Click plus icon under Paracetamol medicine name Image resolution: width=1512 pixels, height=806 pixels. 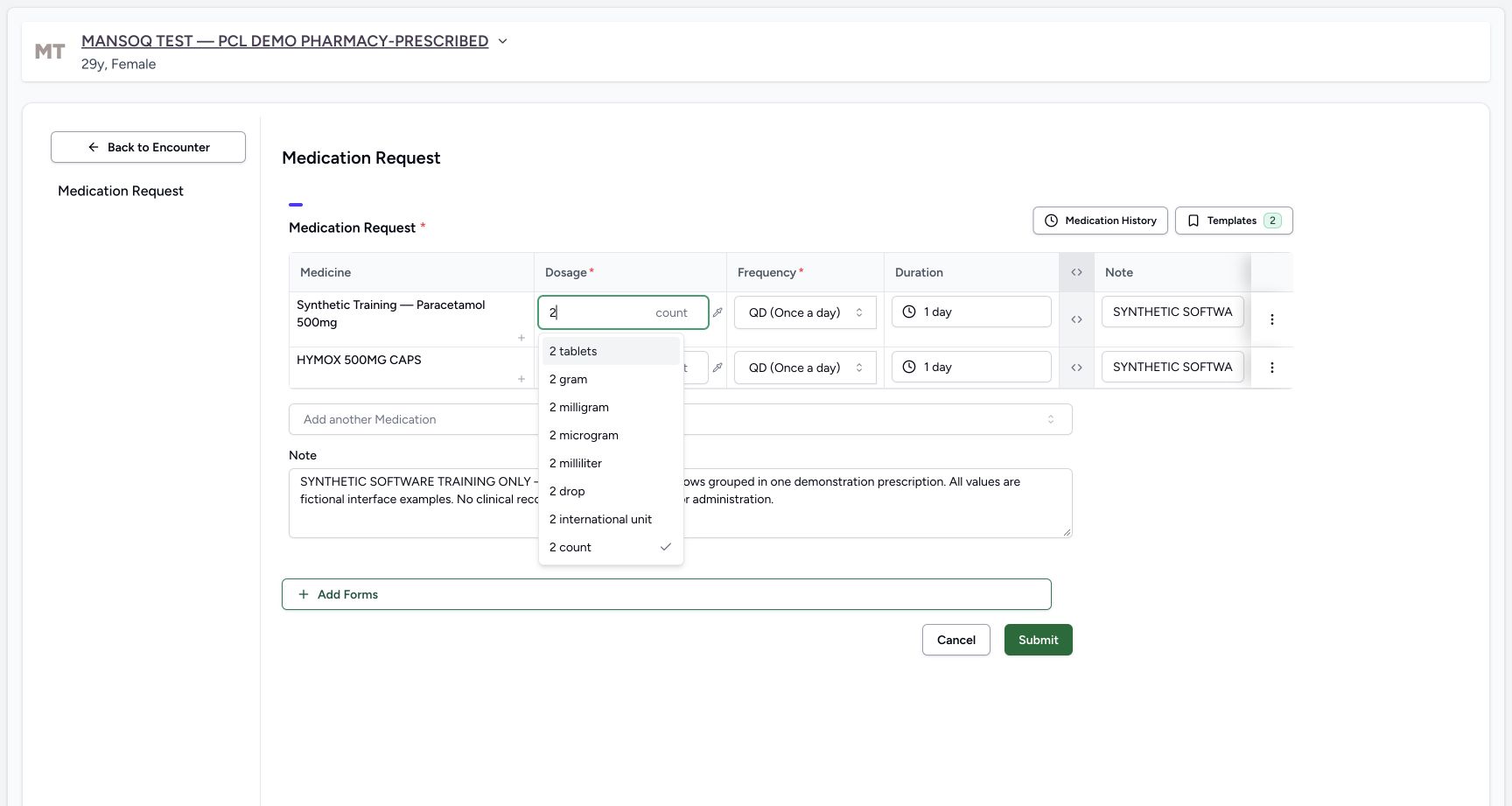(521, 338)
